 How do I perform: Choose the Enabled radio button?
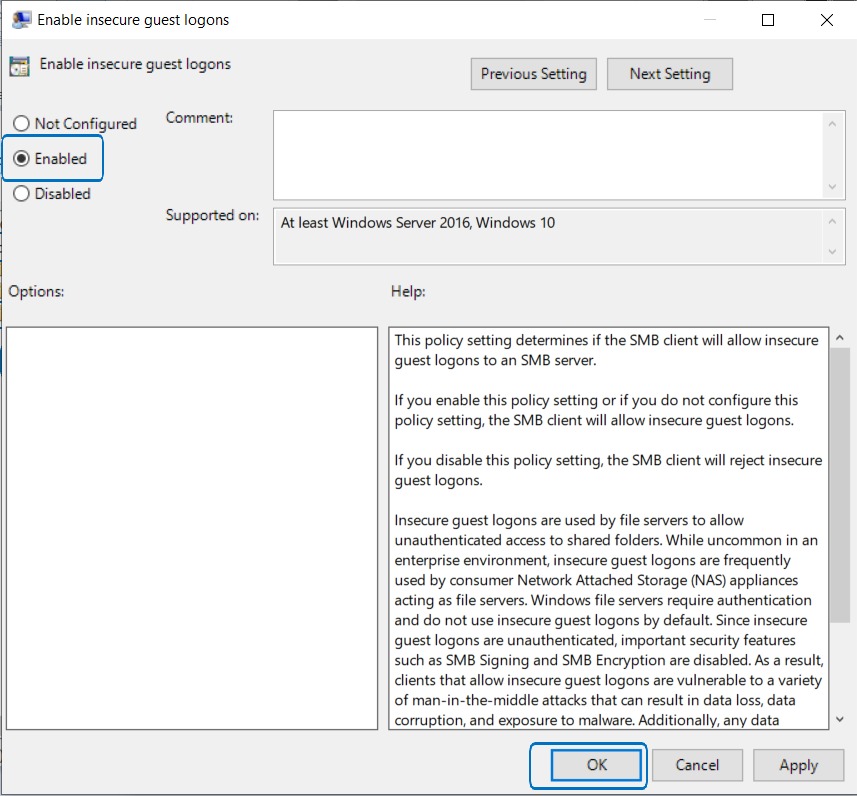pyautogui.click(x=21, y=159)
